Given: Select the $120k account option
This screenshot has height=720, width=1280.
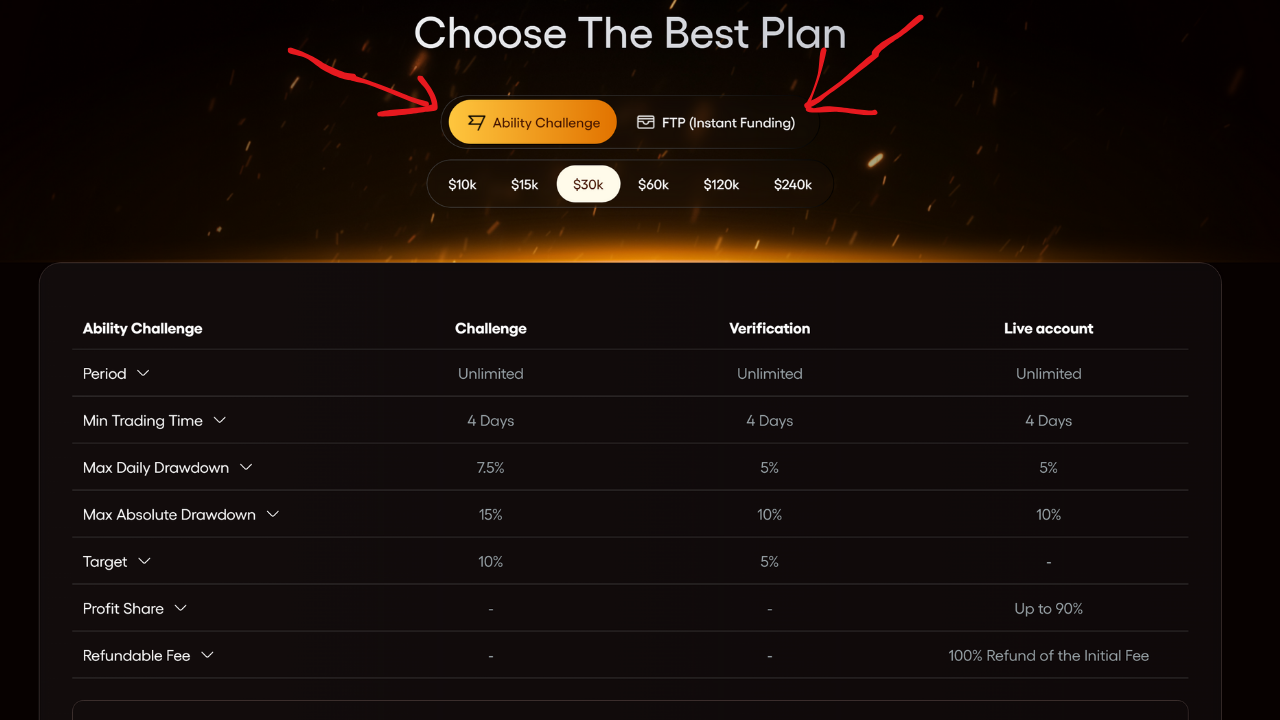Looking at the screenshot, I should point(721,185).
